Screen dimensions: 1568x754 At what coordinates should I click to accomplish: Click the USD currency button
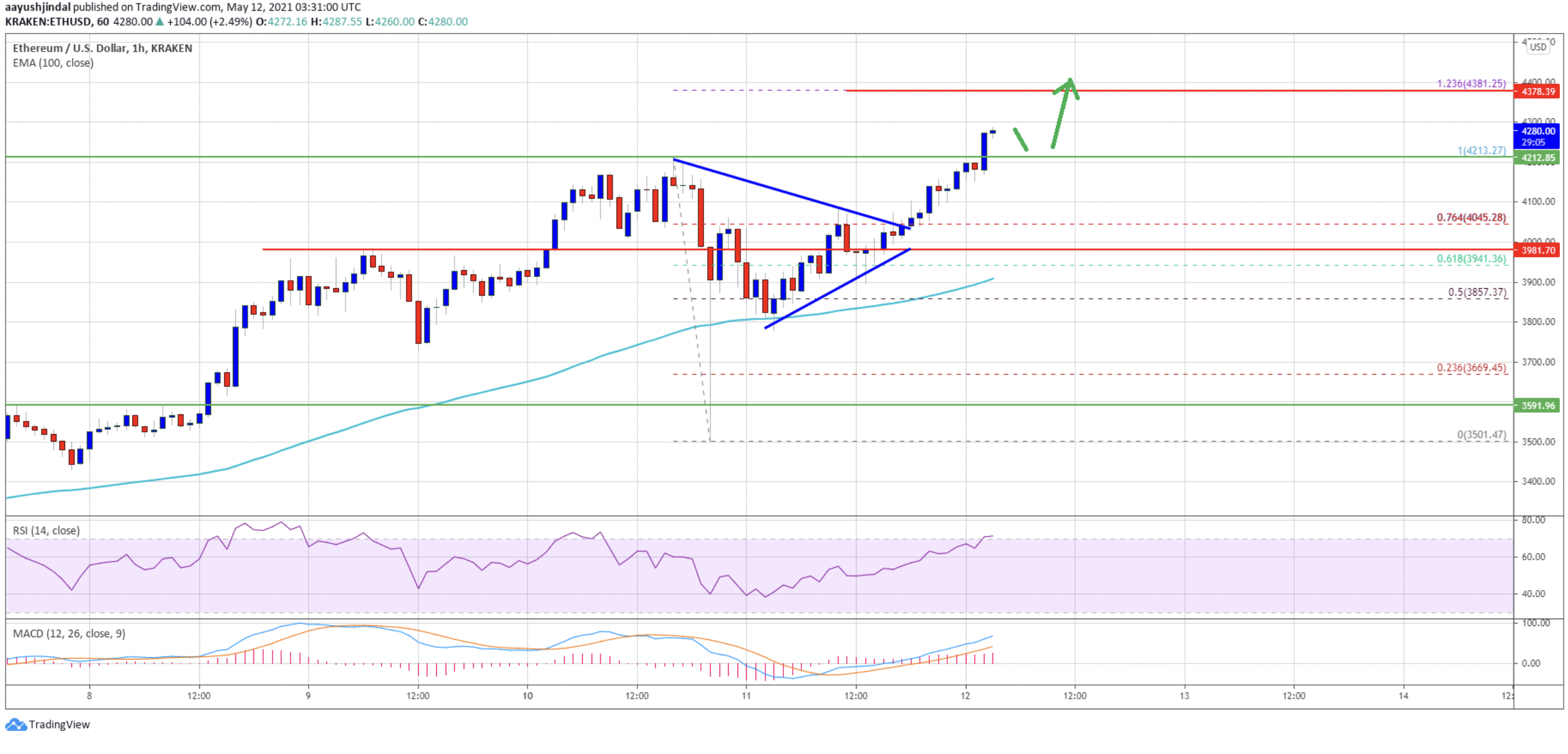click(1538, 47)
